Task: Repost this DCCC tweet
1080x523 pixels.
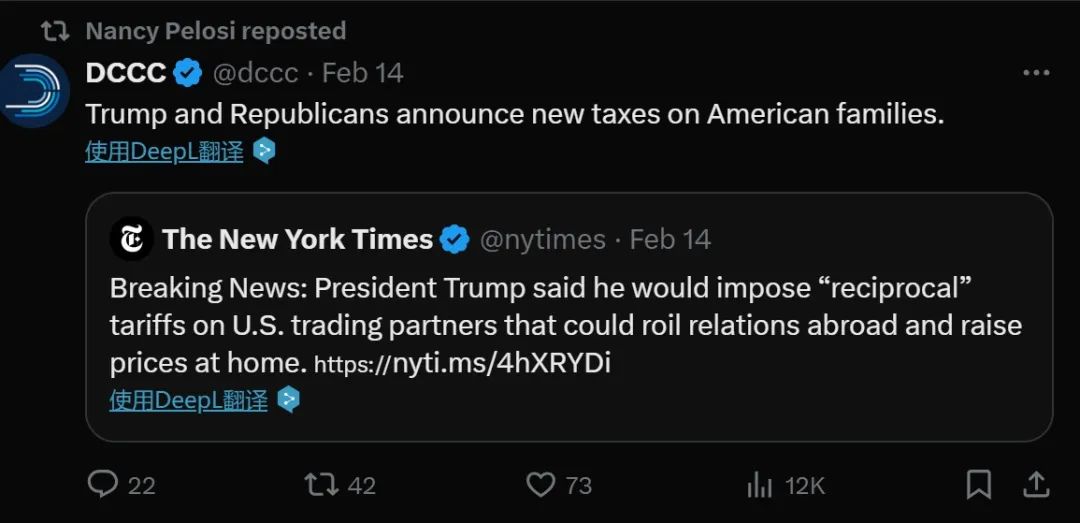Action: point(320,485)
